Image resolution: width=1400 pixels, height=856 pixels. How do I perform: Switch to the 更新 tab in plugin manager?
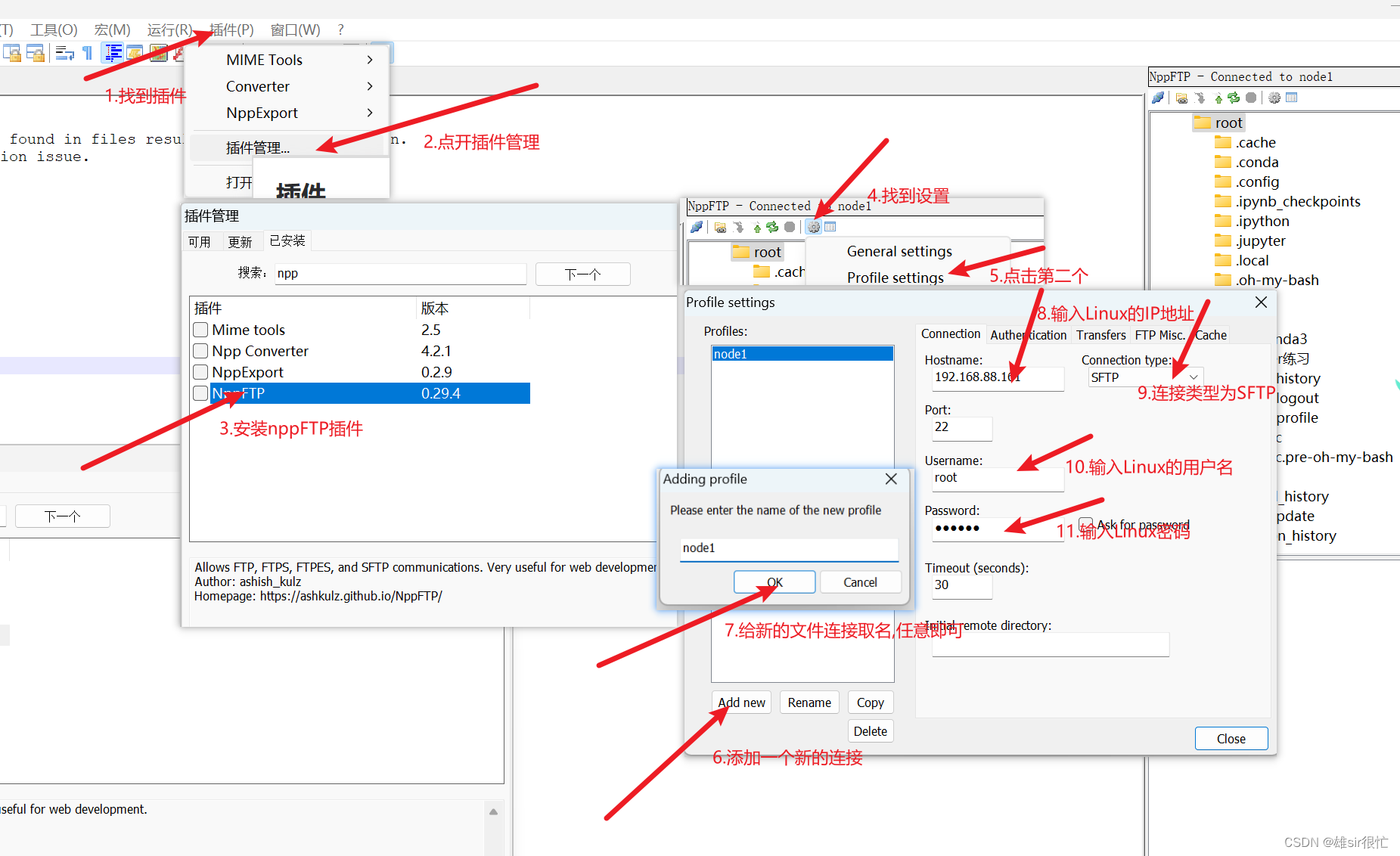pos(240,242)
